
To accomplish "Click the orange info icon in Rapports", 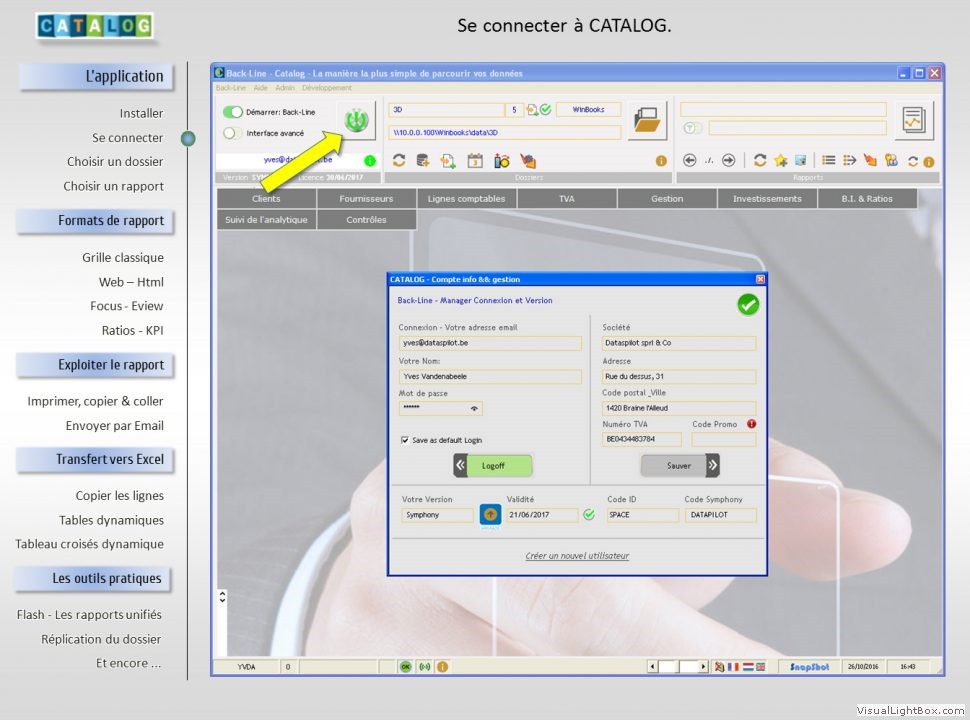I will pos(929,162).
